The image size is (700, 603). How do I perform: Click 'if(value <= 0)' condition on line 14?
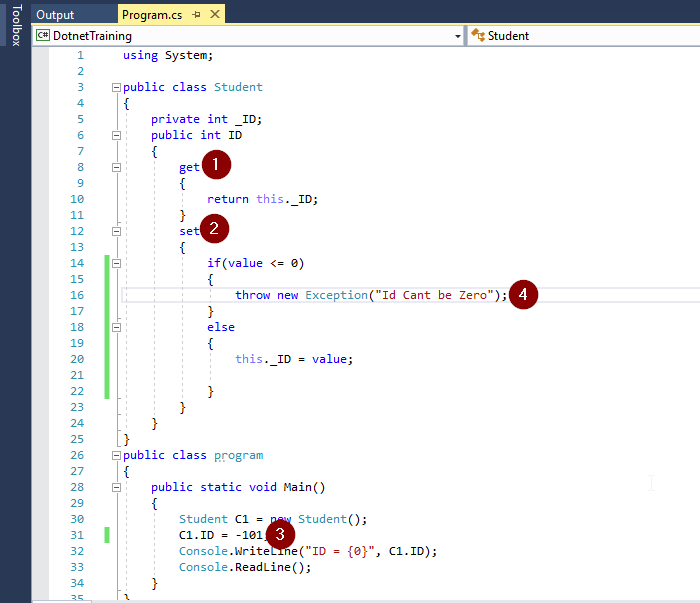(255, 263)
